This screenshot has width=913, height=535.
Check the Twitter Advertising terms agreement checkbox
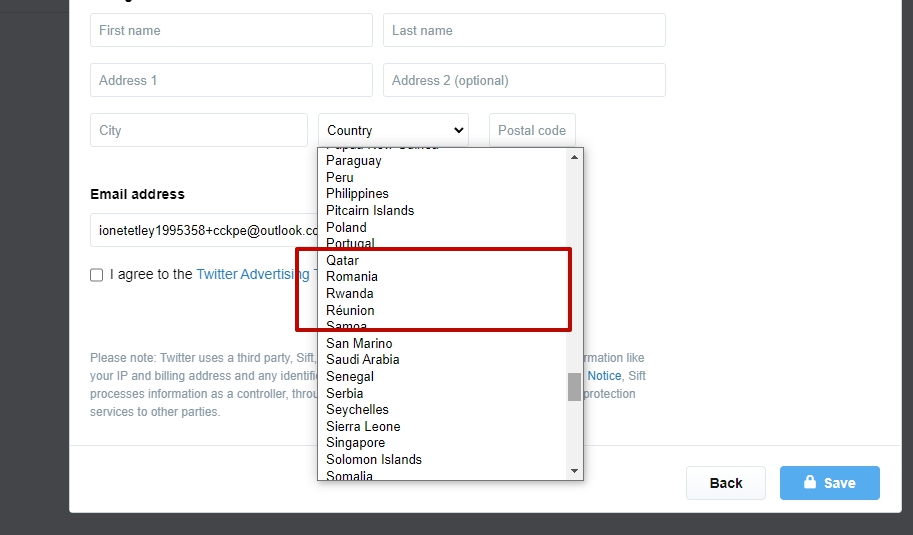point(97,275)
